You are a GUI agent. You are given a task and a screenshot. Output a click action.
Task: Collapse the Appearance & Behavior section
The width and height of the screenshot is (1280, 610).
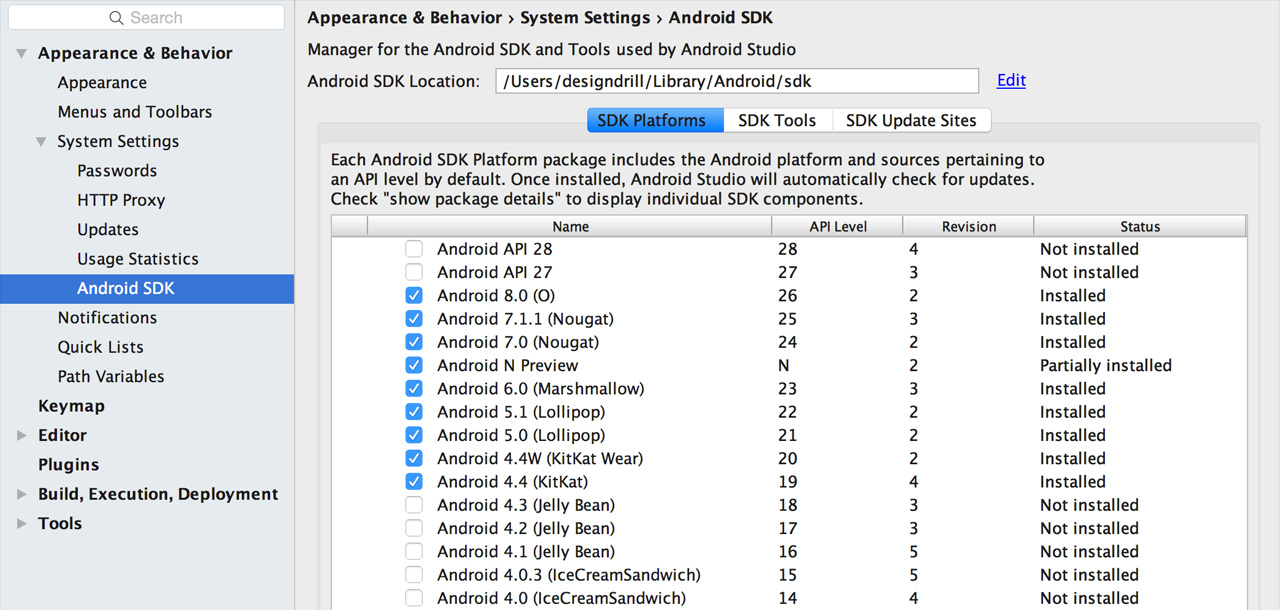pos(22,54)
